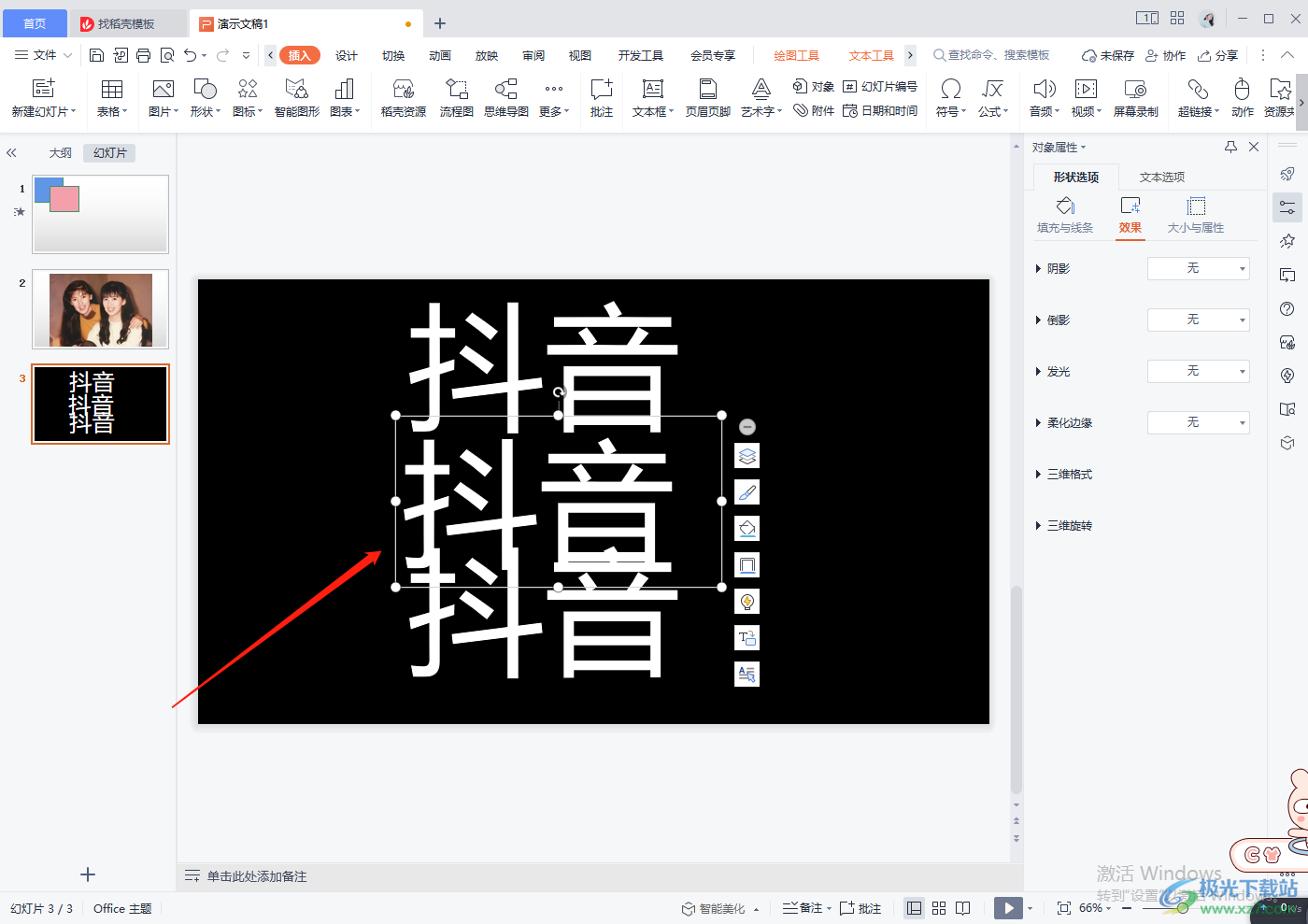This screenshot has height=924, width=1308.
Task: Click the 附件 attachment button
Action: [813, 110]
